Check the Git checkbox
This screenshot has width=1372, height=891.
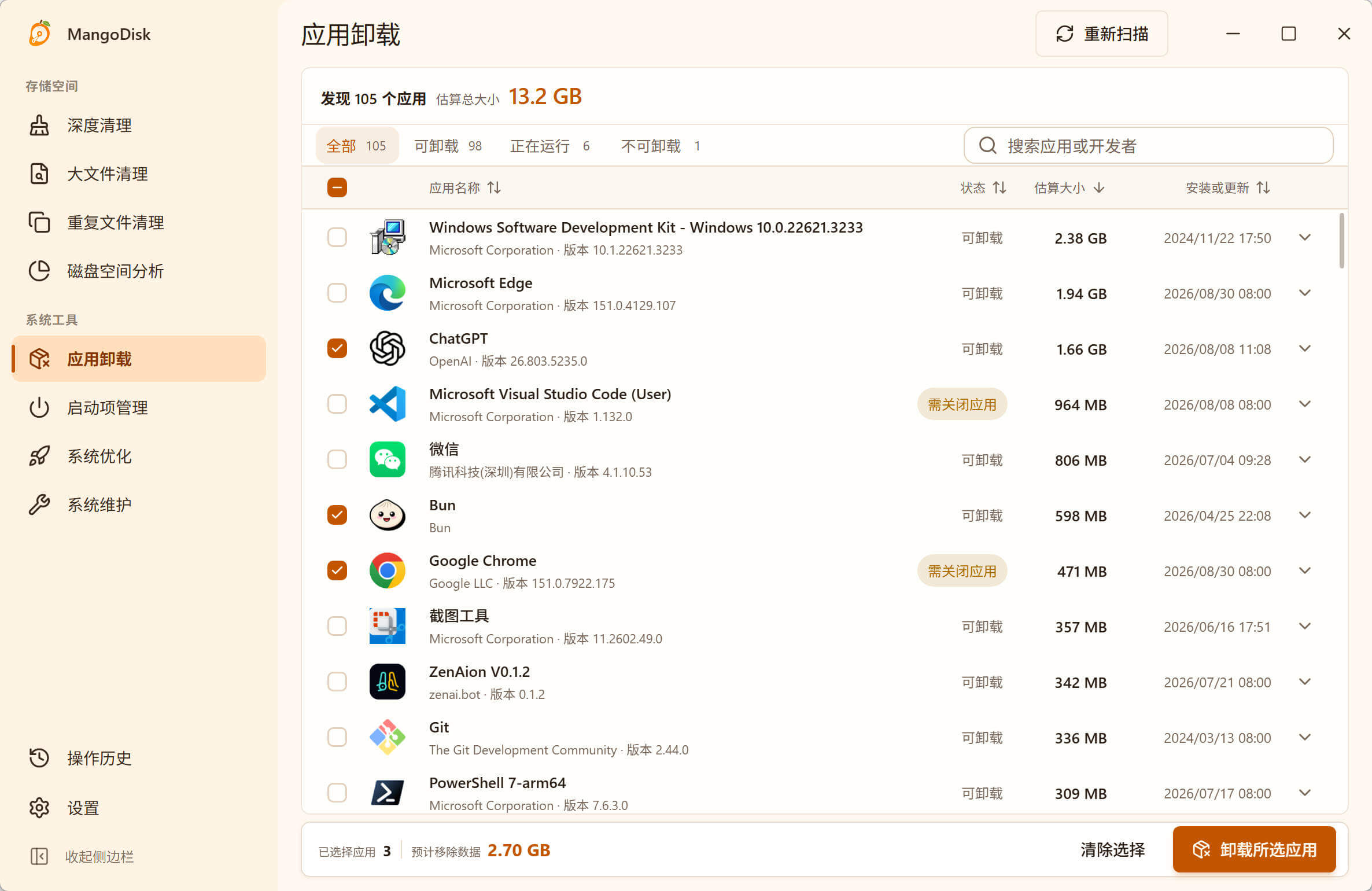click(337, 738)
